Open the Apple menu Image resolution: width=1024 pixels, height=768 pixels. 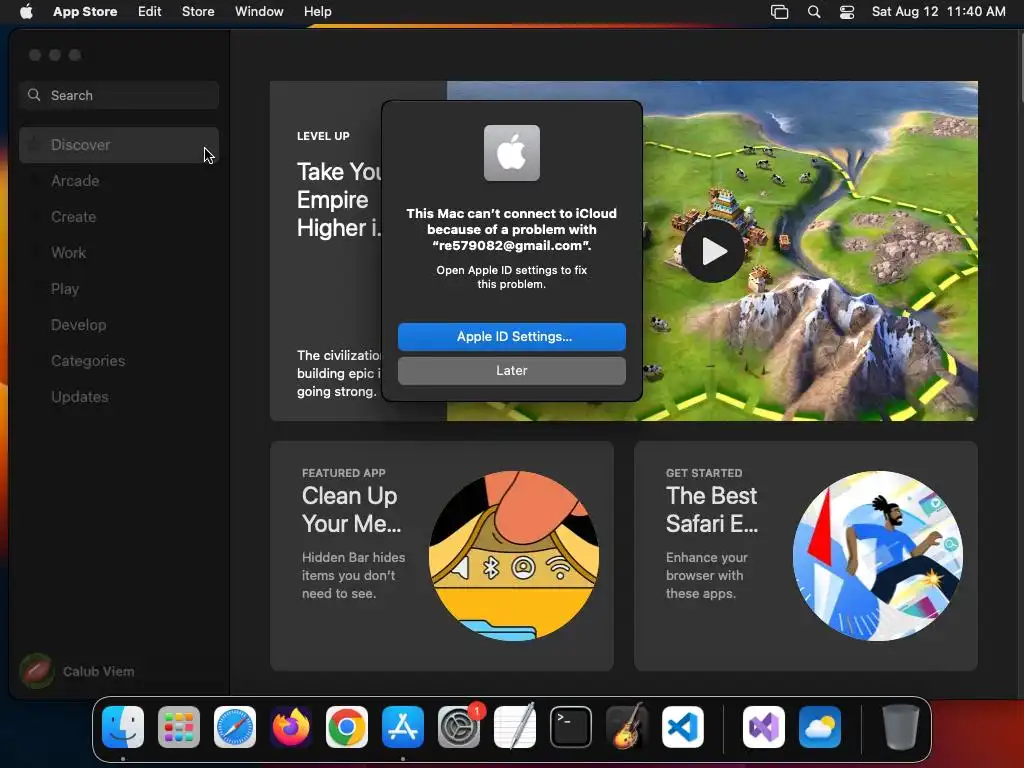pyautogui.click(x=26, y=11)
